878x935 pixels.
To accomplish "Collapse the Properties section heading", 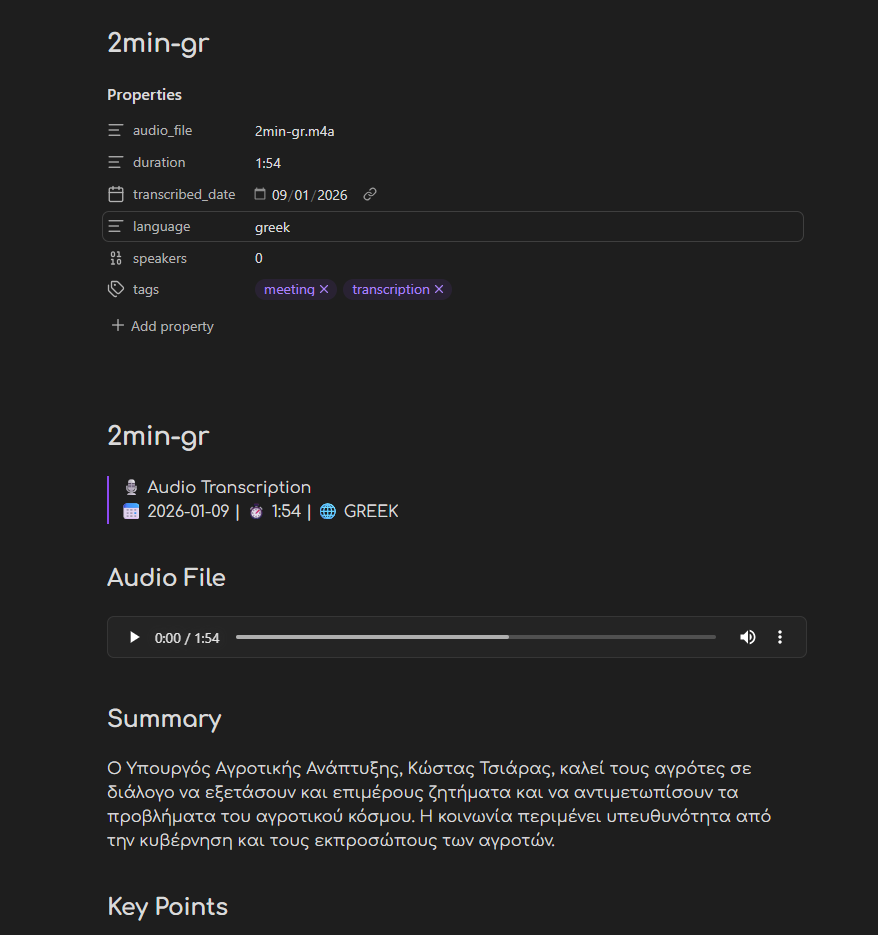I will pyautogui.click(x=144, y=94).
